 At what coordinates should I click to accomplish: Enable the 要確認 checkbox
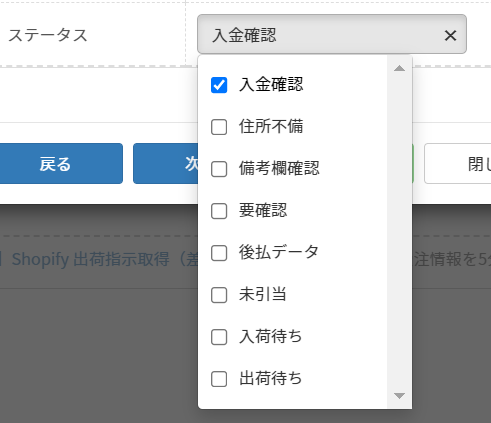pos(219,211)
